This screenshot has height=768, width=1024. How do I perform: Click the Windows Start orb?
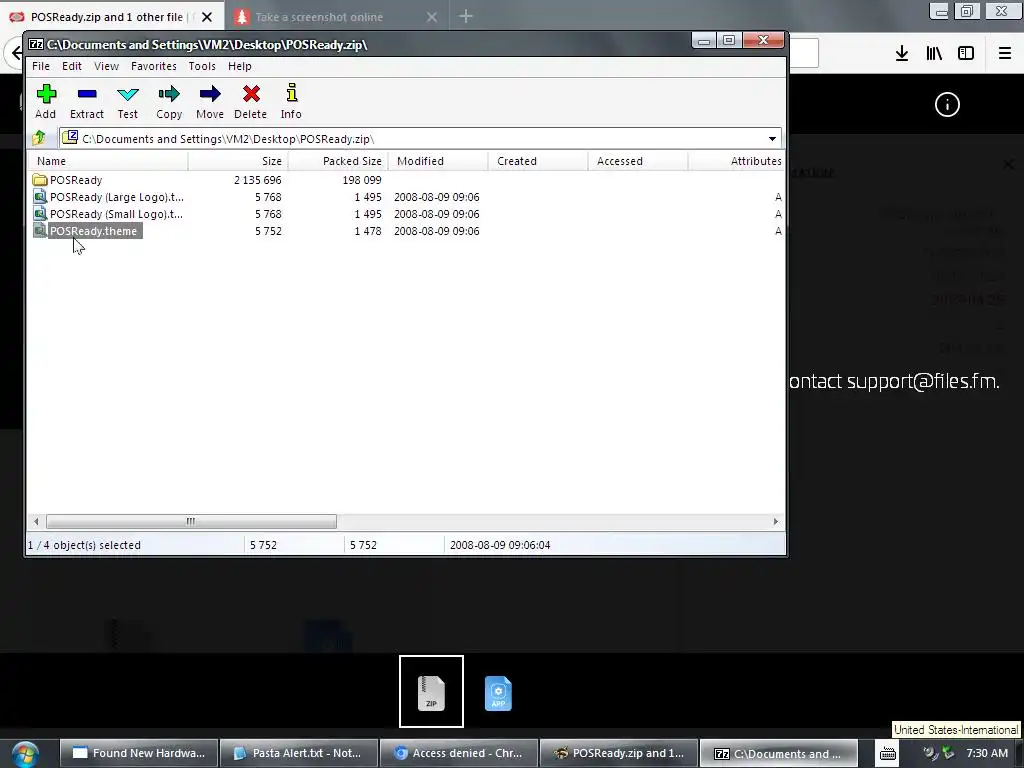(25, 754)
